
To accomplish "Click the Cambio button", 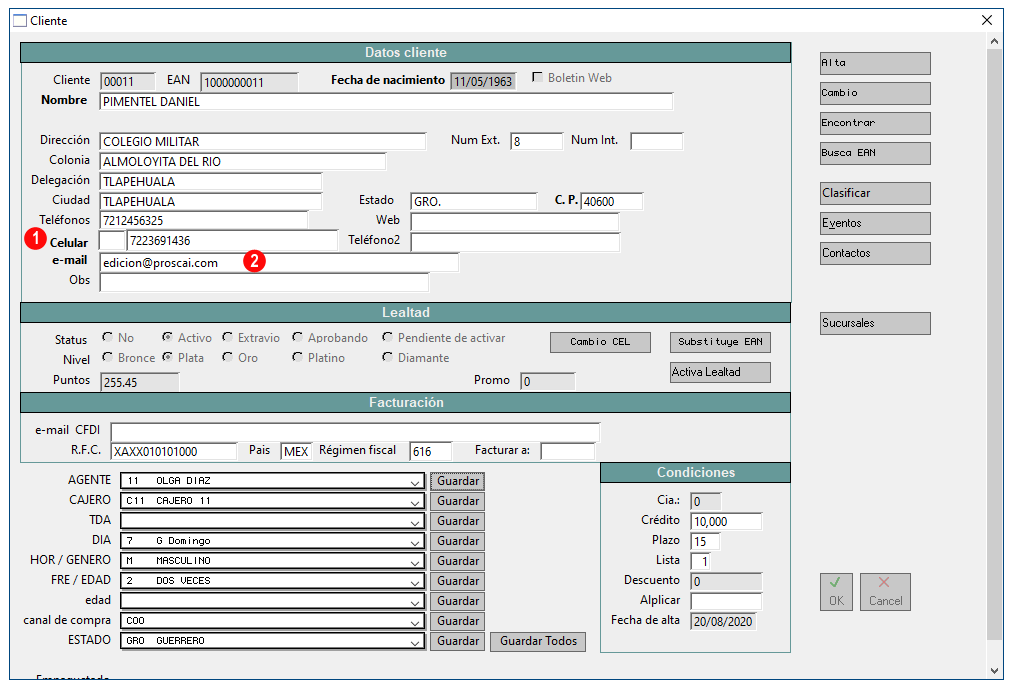I will click(x=875, y=93).
